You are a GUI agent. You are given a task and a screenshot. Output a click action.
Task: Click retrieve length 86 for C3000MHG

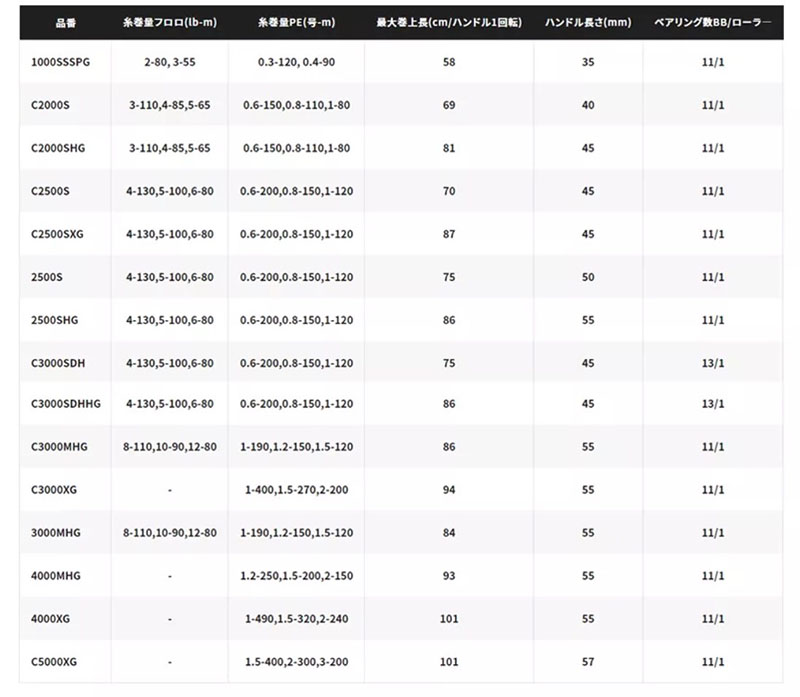point(449,447)
